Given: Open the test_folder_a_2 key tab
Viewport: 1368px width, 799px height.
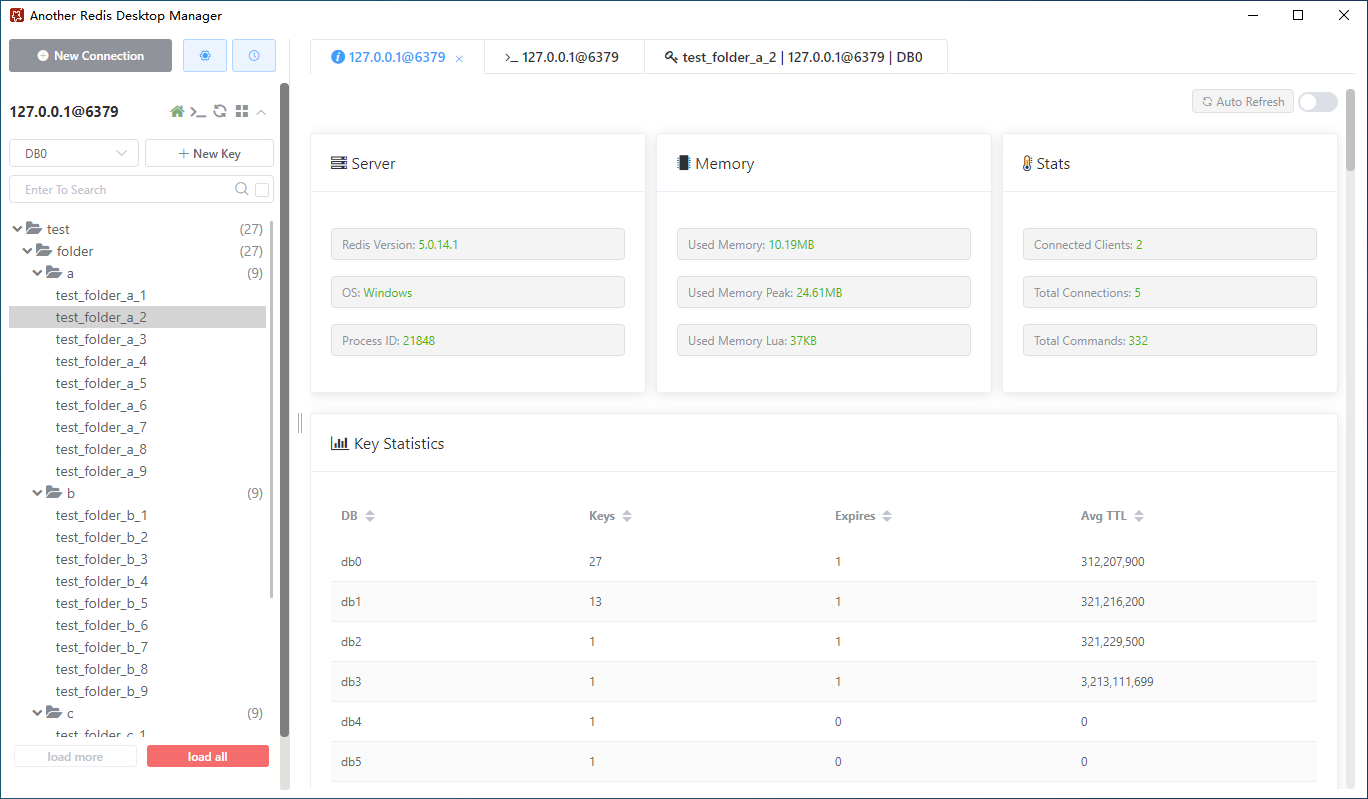Looking at the screenshot, I should click(795, 57).
